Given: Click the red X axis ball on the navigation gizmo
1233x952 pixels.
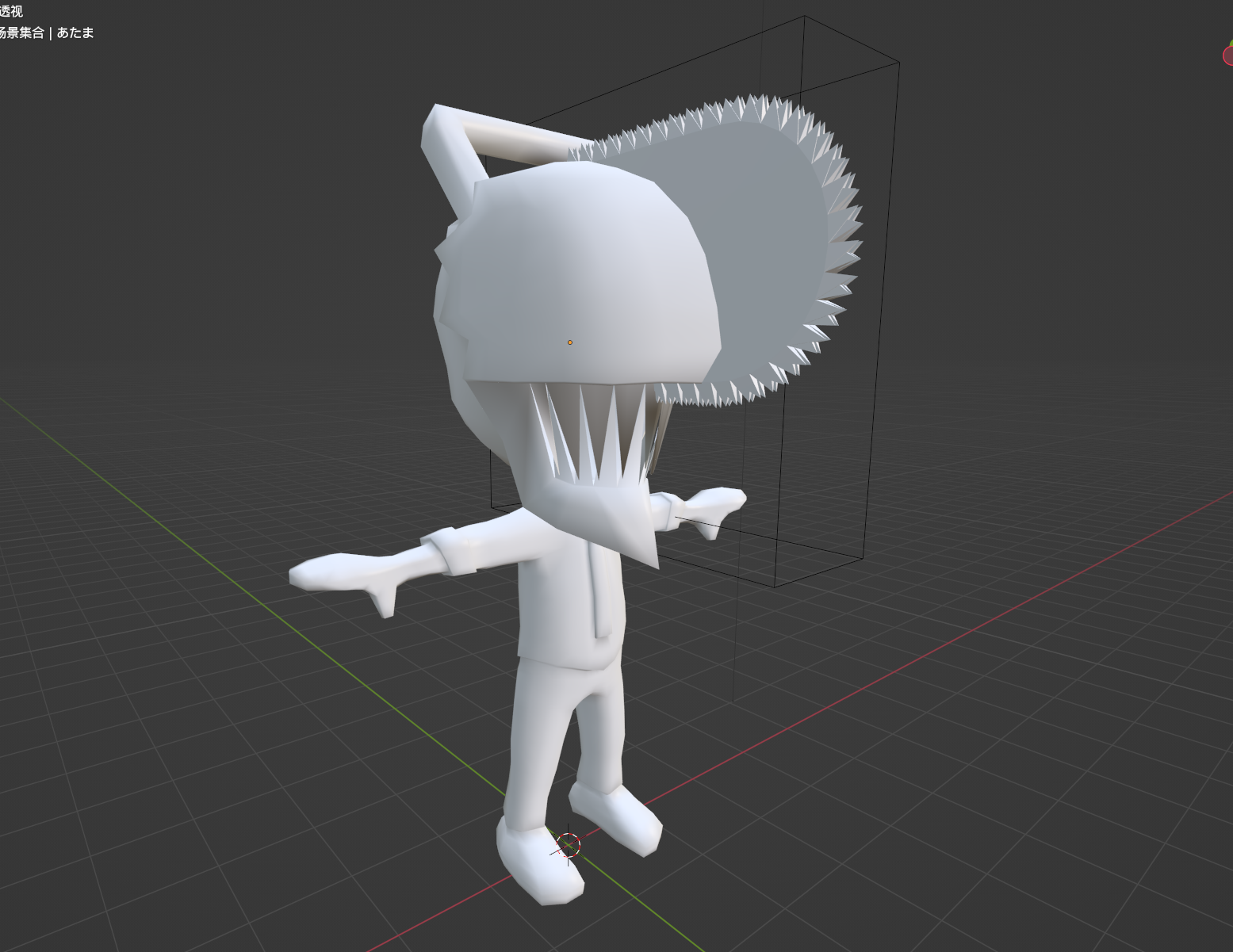Looking at the screenshot, I should pyautogui.click(x=1228, y=55).
